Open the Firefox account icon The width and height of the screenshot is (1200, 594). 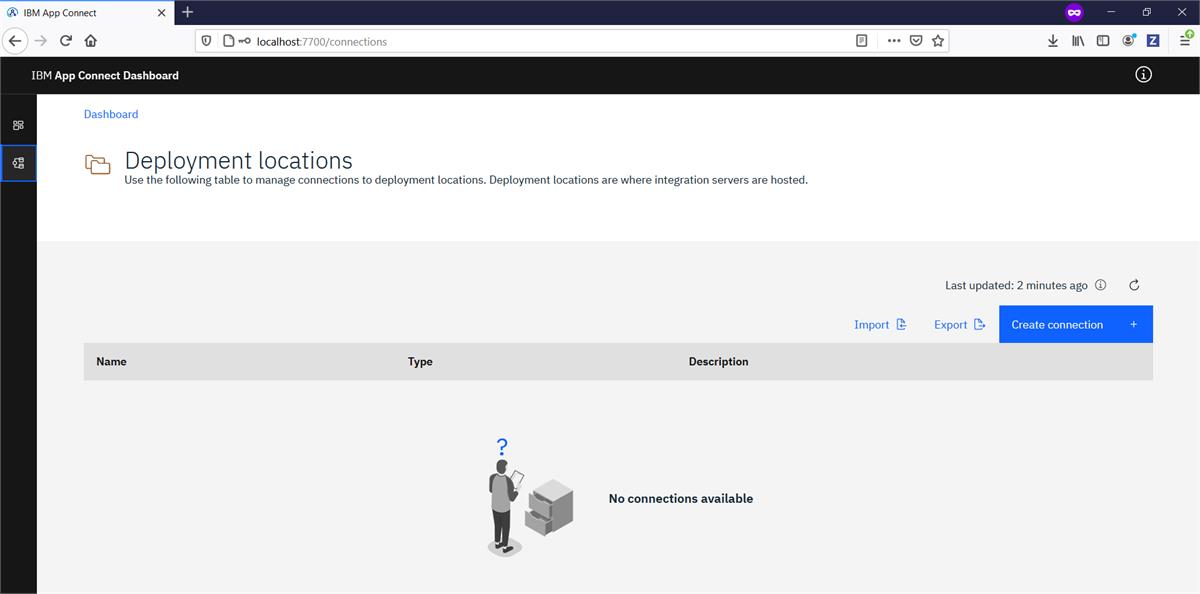click(x=1129, y=40)
